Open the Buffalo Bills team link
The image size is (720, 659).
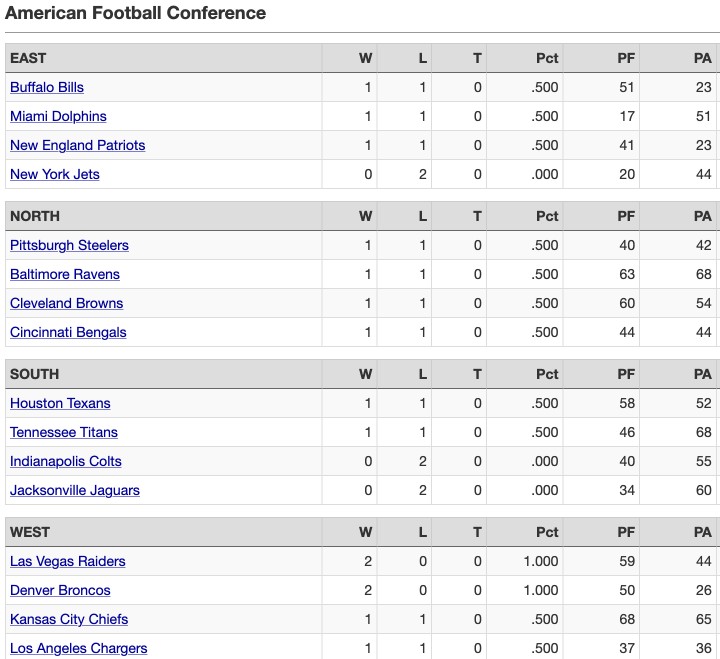(x=47, y=87)
